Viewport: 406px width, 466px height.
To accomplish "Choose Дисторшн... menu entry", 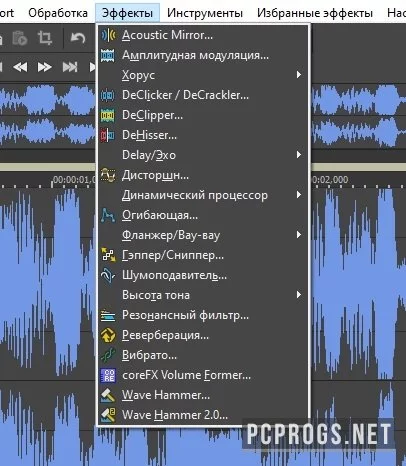I will (203, 175).
